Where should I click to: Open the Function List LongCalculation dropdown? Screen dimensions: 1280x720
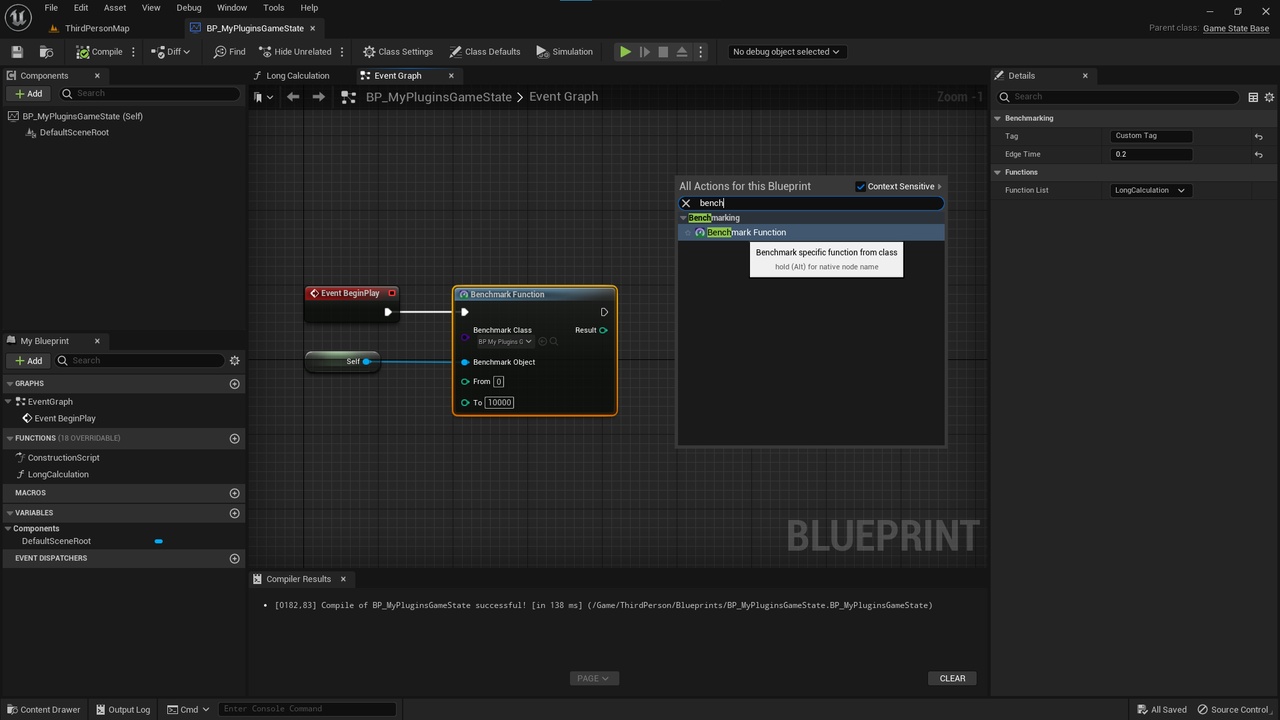point(1150,190)
